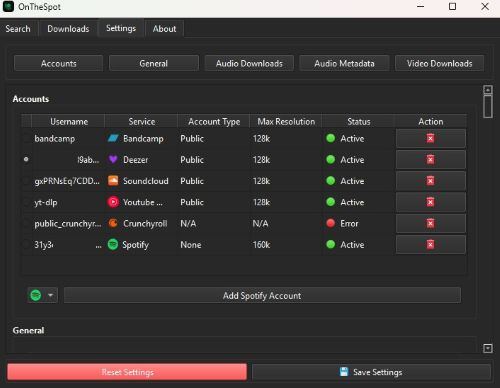Screen dimensions: 500x388
Task: Select the public_crunchyroll account radio button
Action: coord(26,223)
